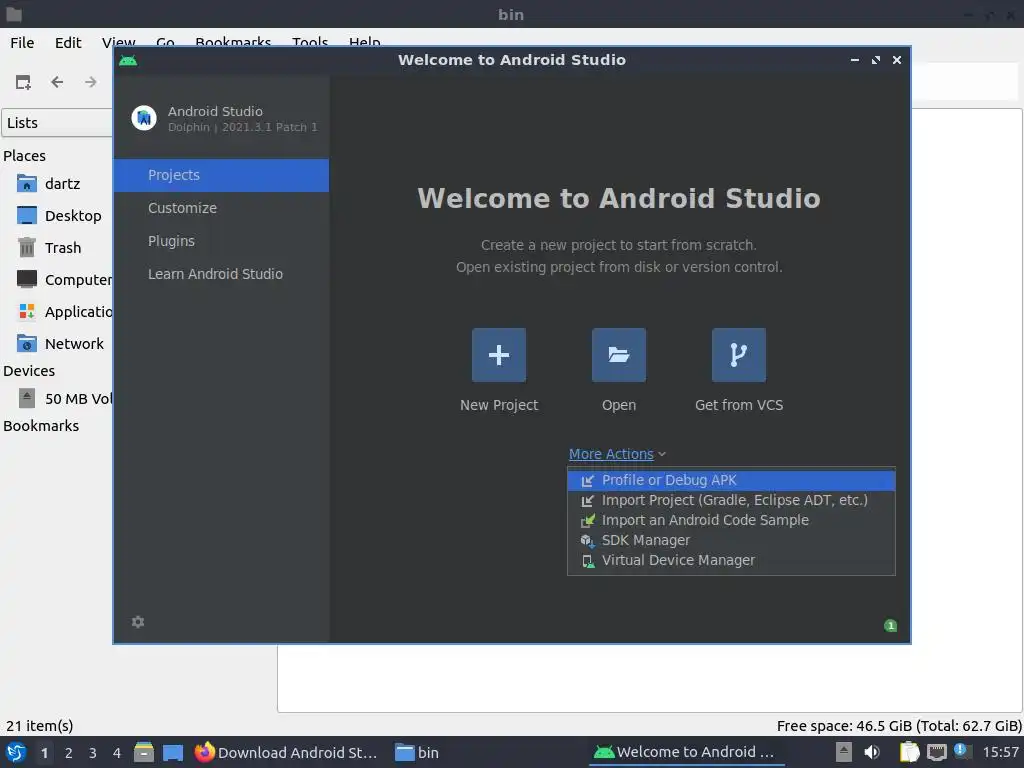Click the clock showing 15:57

[1000, 752]
